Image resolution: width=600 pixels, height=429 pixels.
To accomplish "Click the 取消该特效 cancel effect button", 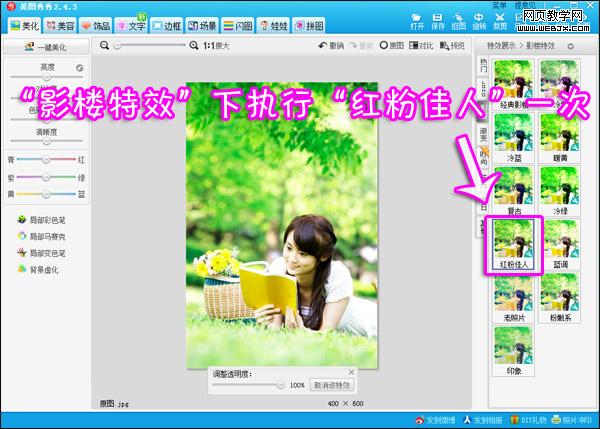I will pyautogui.click(x=332, y=384).
